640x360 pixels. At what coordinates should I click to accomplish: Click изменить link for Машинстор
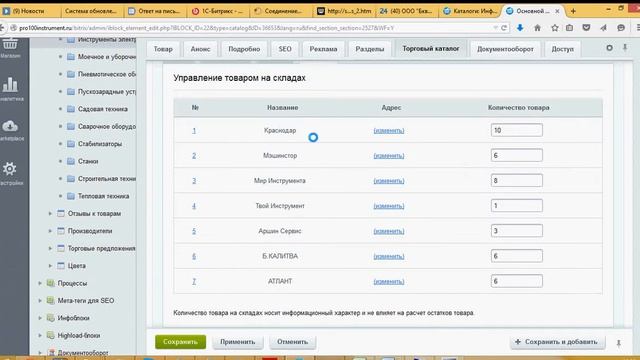(x=389, y=156)
